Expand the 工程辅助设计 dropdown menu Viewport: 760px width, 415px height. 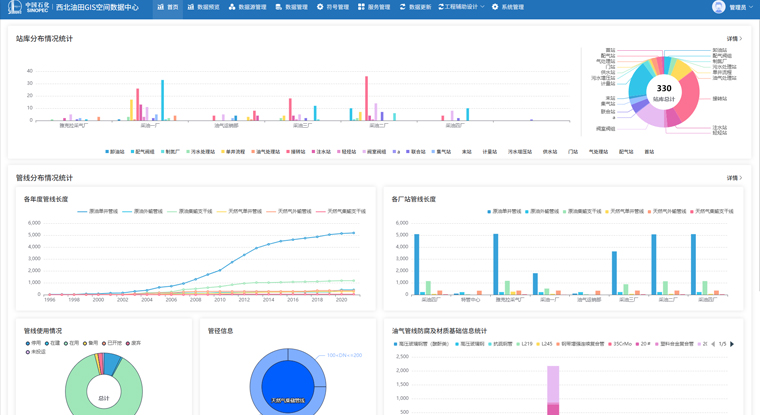point(462,7)
